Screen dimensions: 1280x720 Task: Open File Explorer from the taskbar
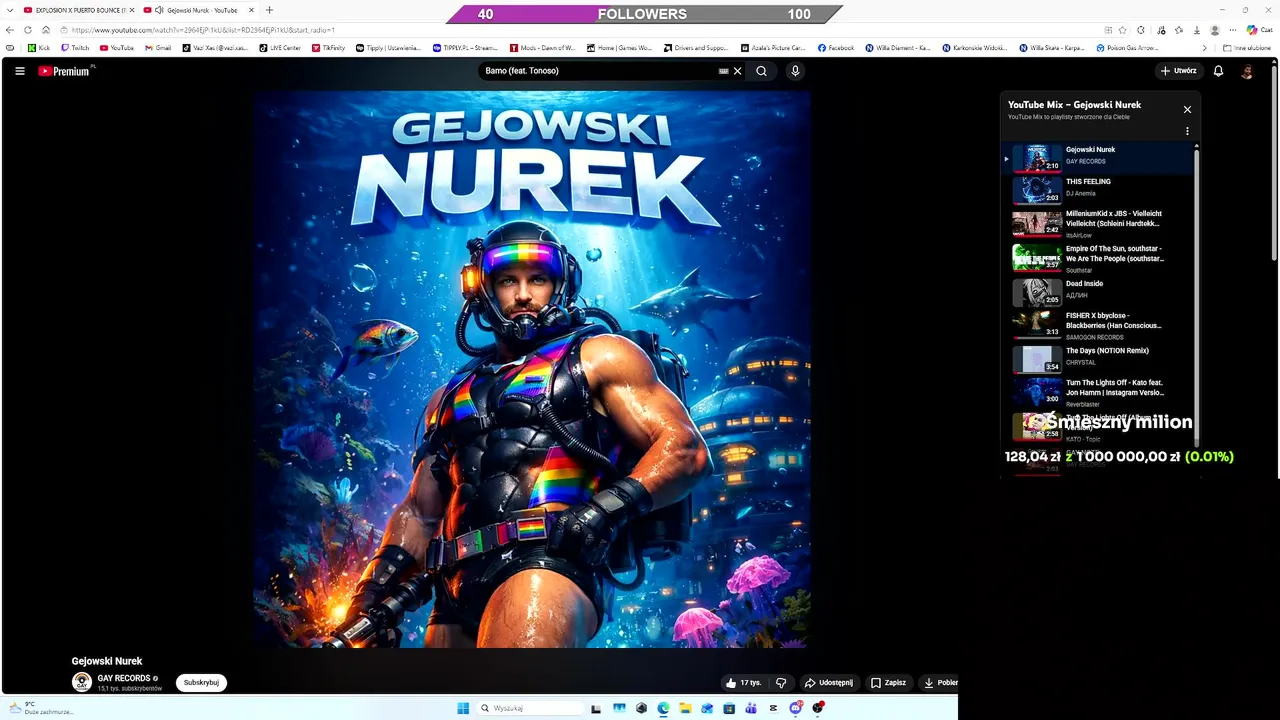pos(685,708)
